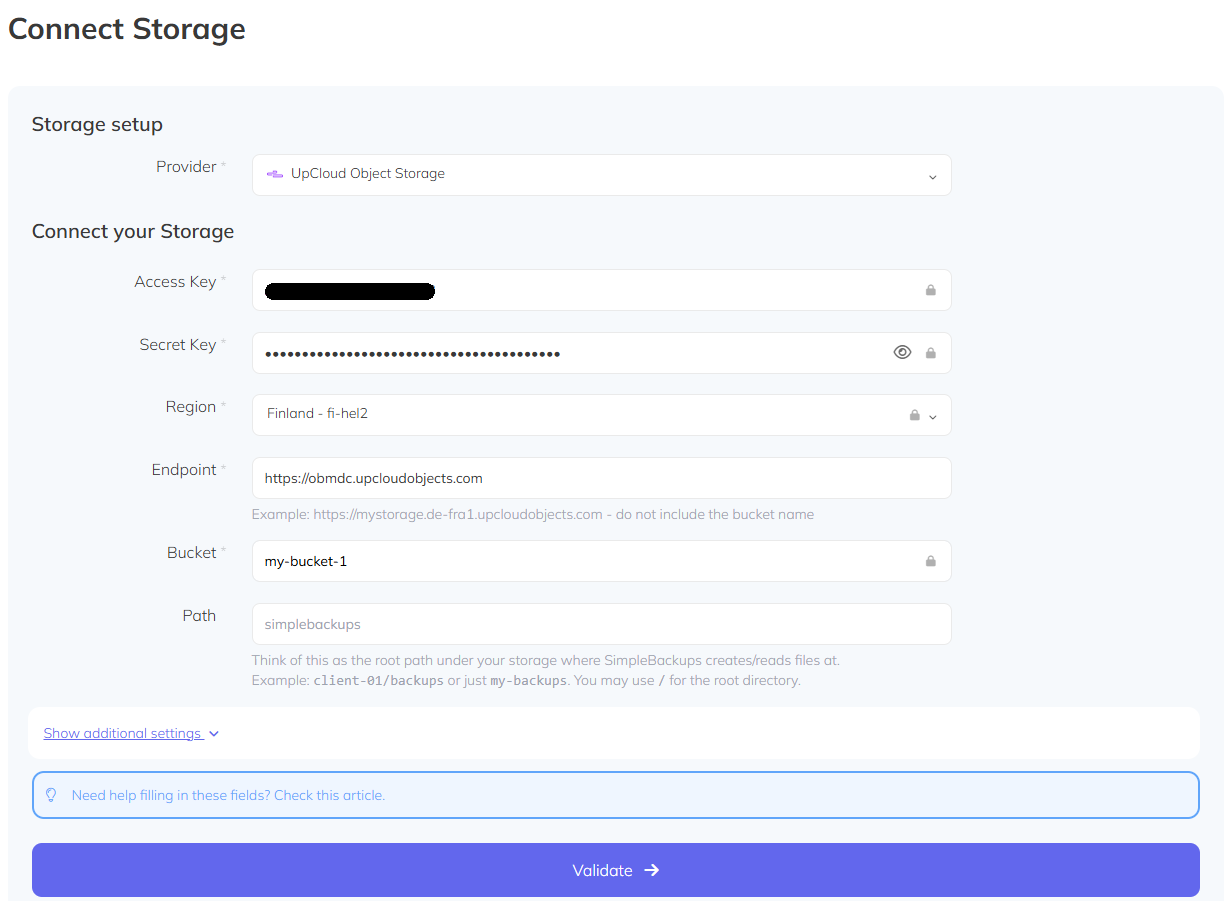1229x901 pixels.
Task: Switch focus to the Storage setup section header
Action: [x=97, y=124]
